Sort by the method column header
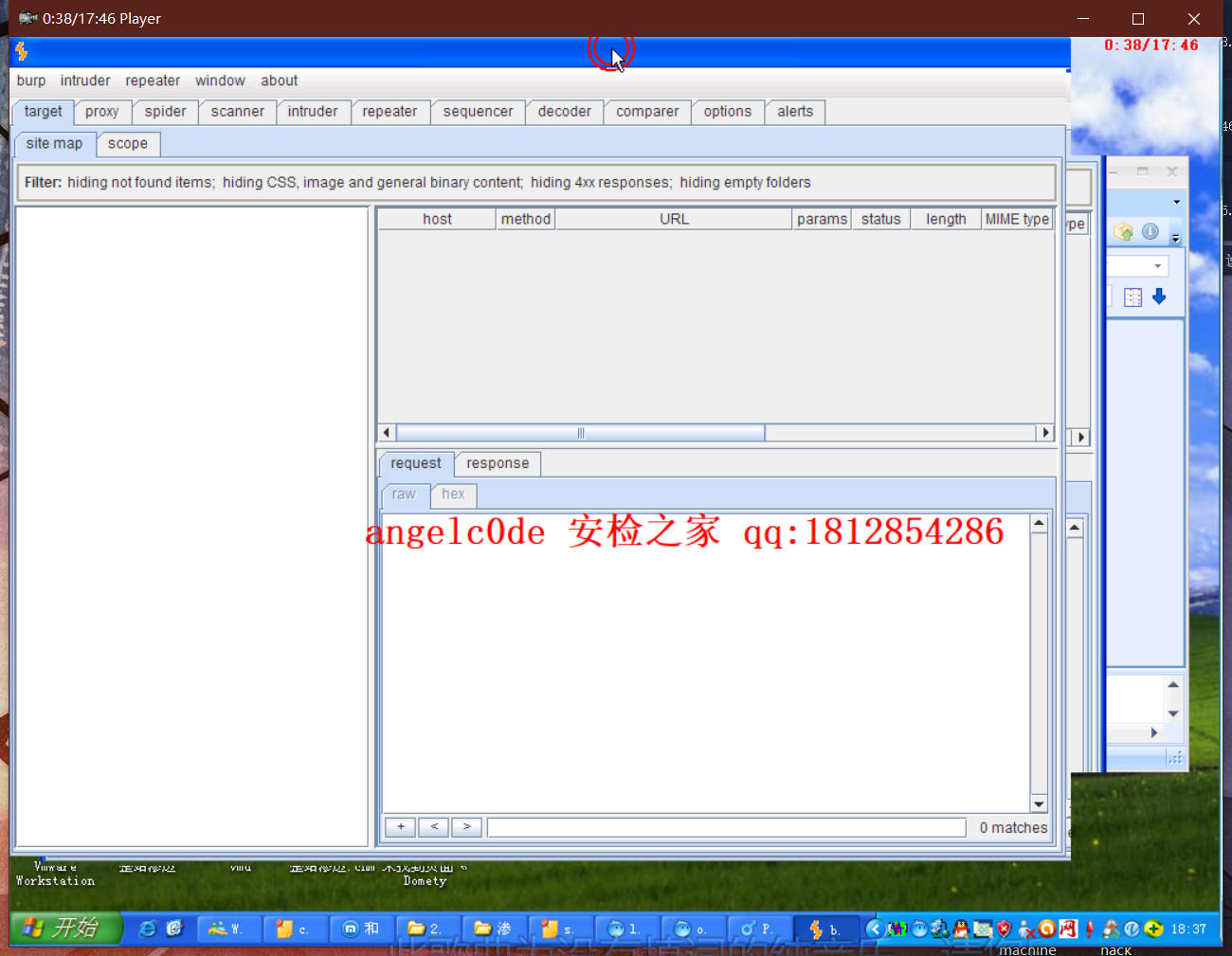This screenshot has height=956, width=1232. [x=526, y=219]
